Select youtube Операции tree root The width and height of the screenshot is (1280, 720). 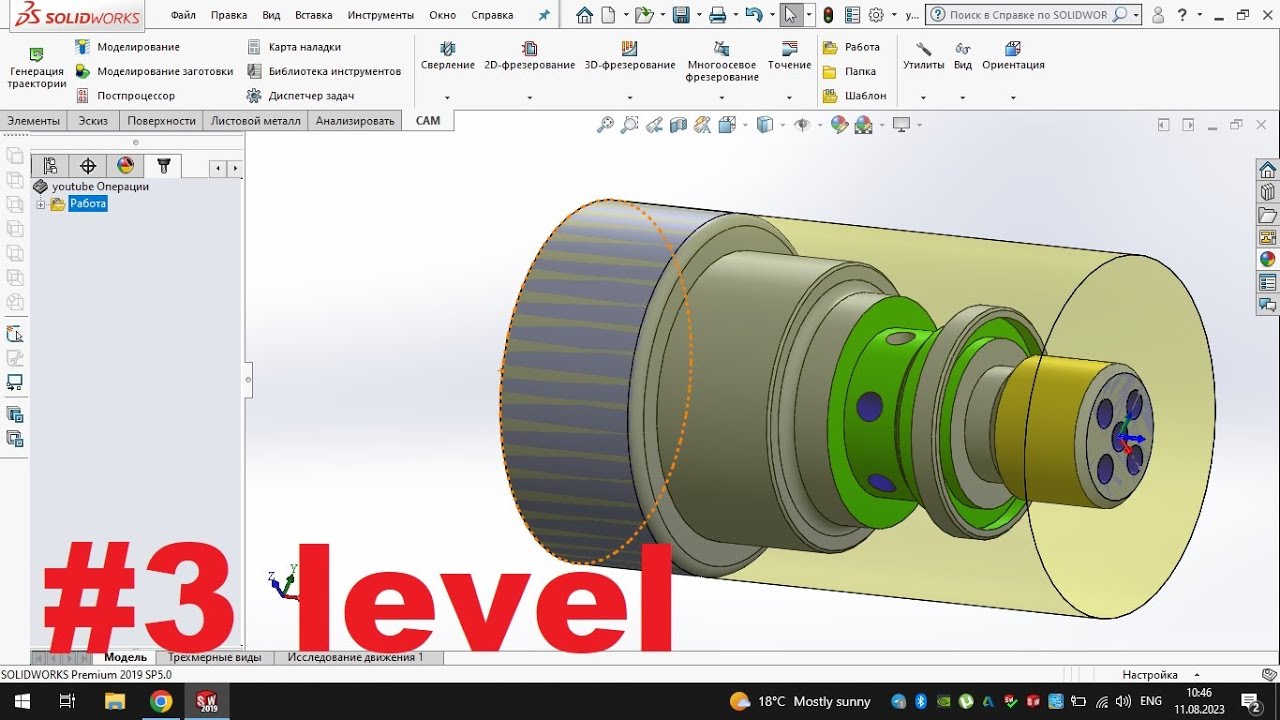(100, 186)
